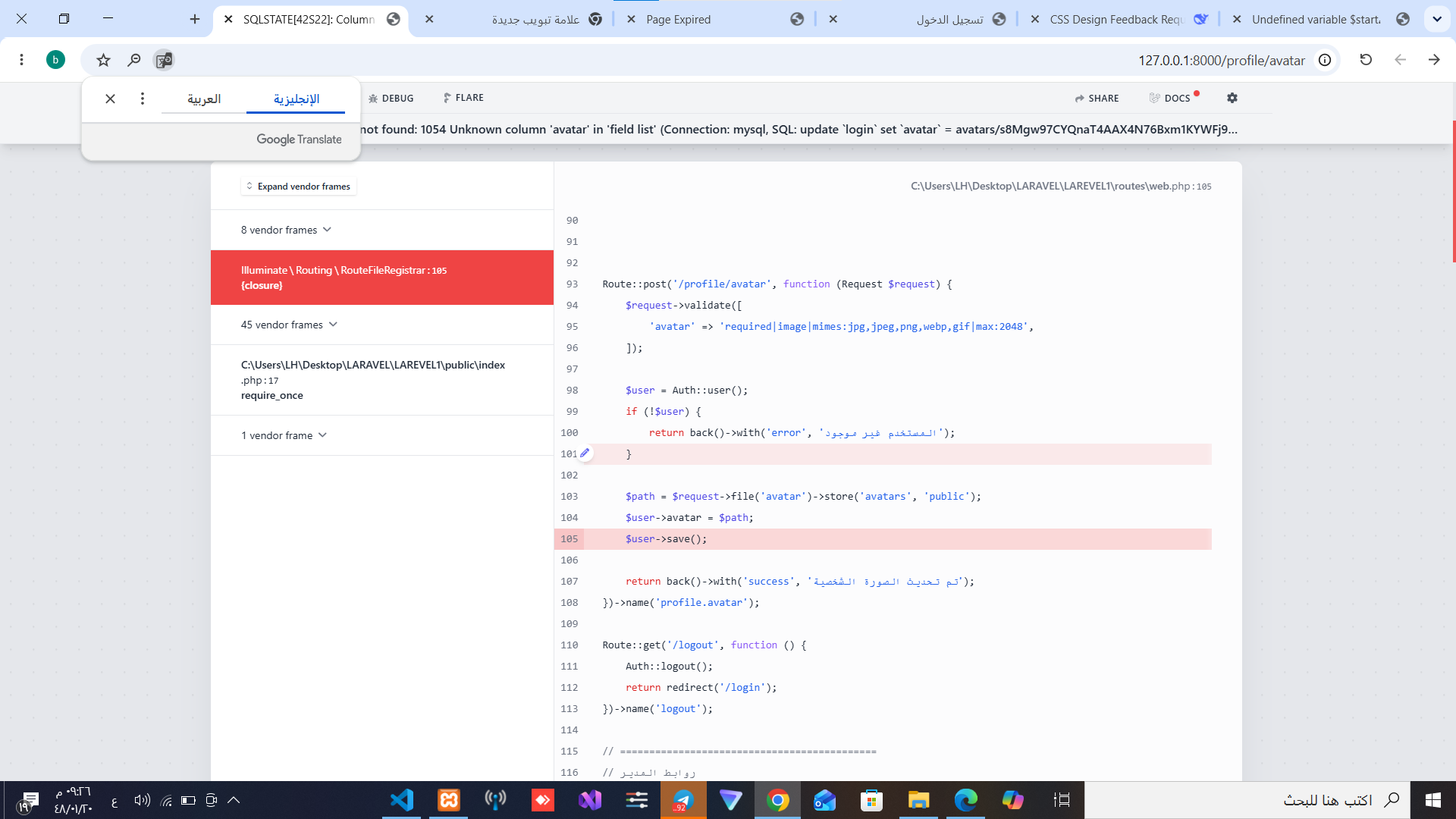Click the taskbar search box اكتب هنا للبحث
Viewport: 1456px width, 819px height.
tap(1247, 800)
